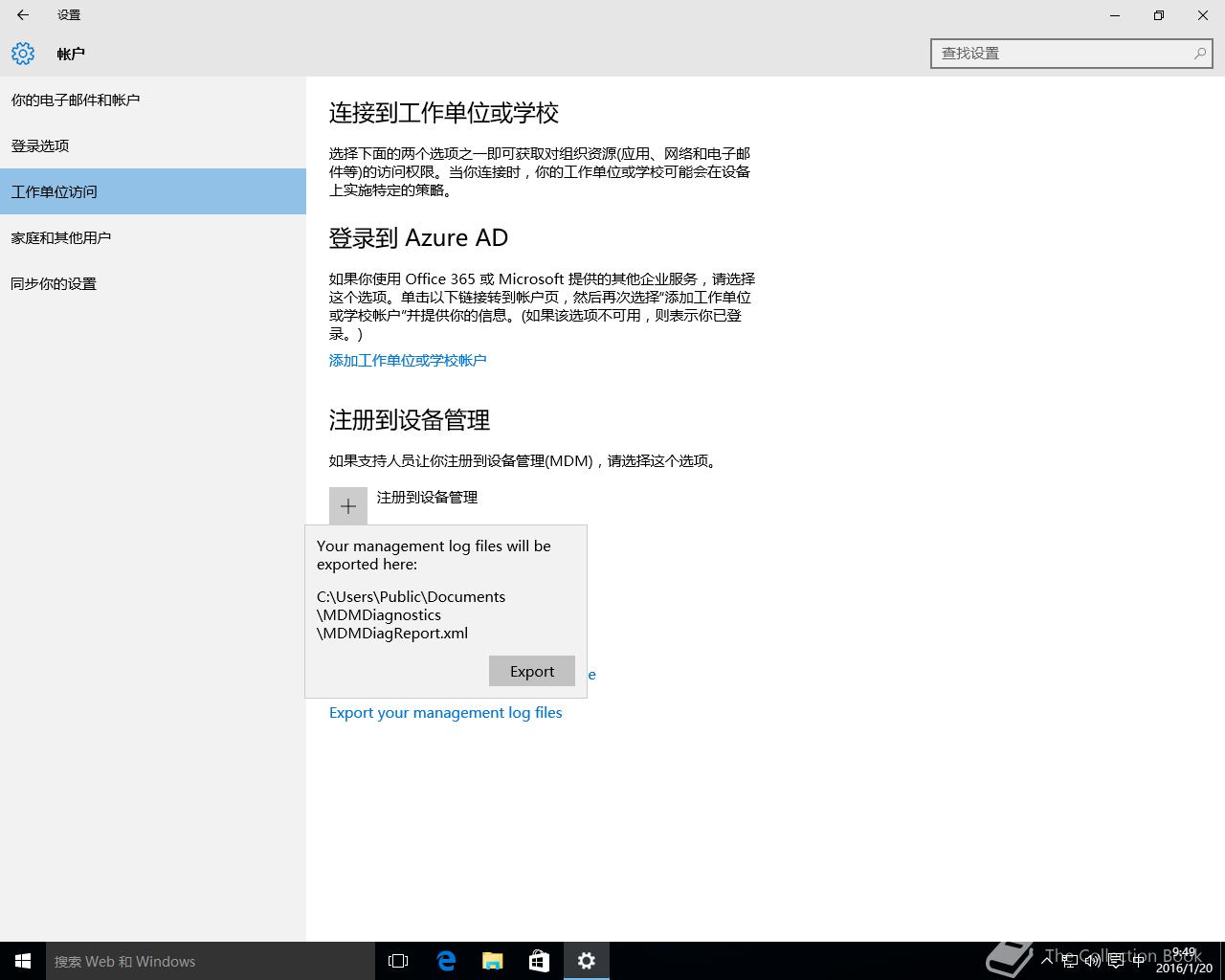The image size is (1225, 980).
Task: Launch Microsoft Edge from the taskbar
Action: 446,961
